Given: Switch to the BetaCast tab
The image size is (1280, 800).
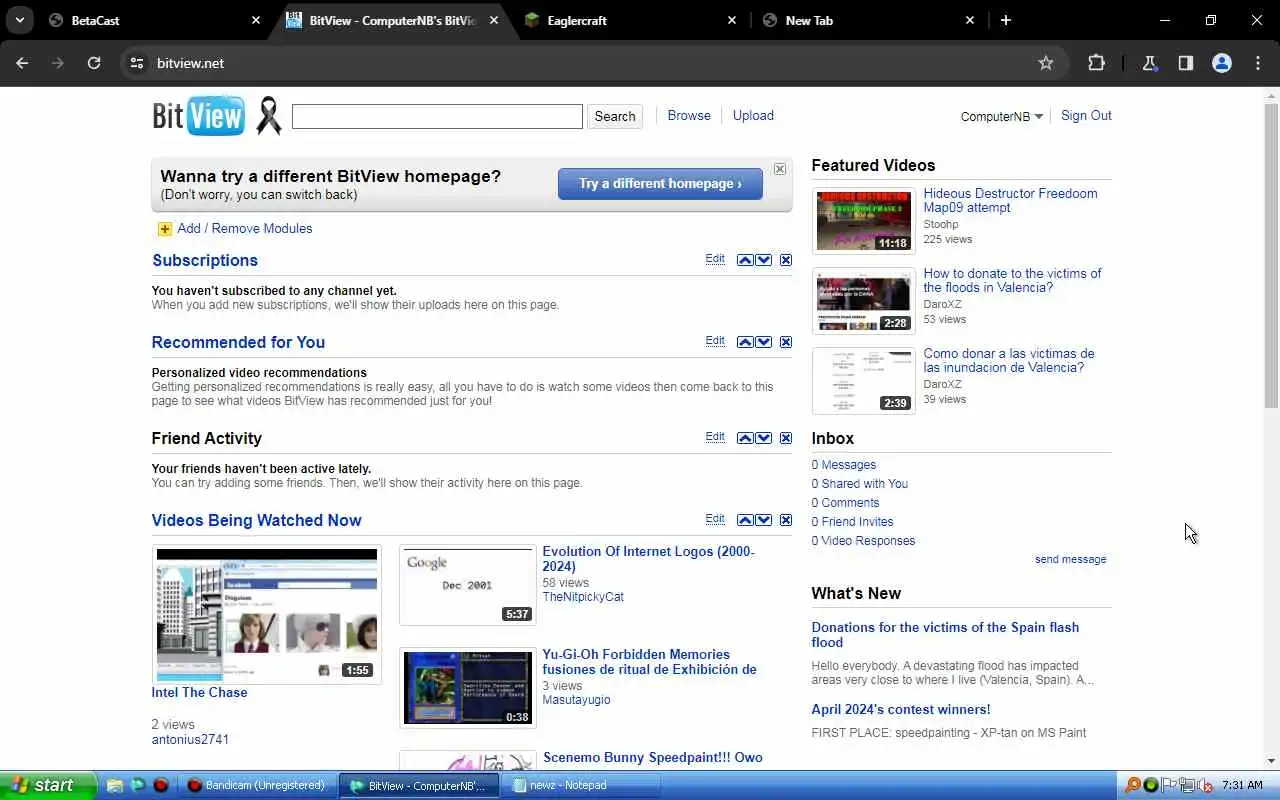Looking at the screenshot, I should coord(154,20).
